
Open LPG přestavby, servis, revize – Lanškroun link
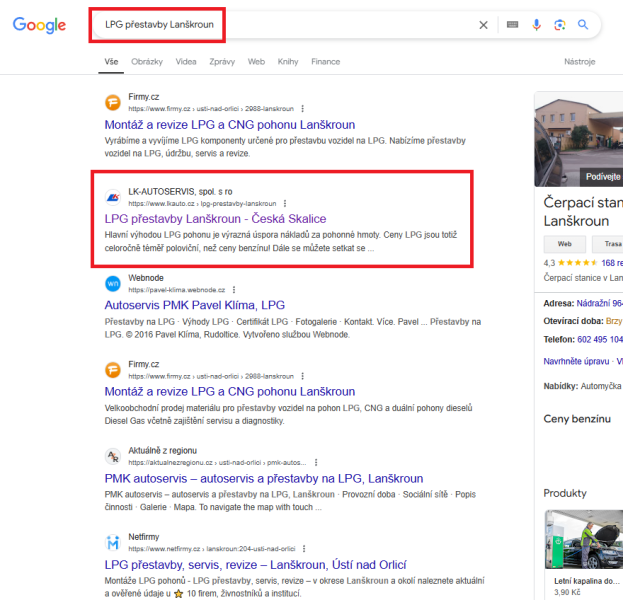pos(255,565)
